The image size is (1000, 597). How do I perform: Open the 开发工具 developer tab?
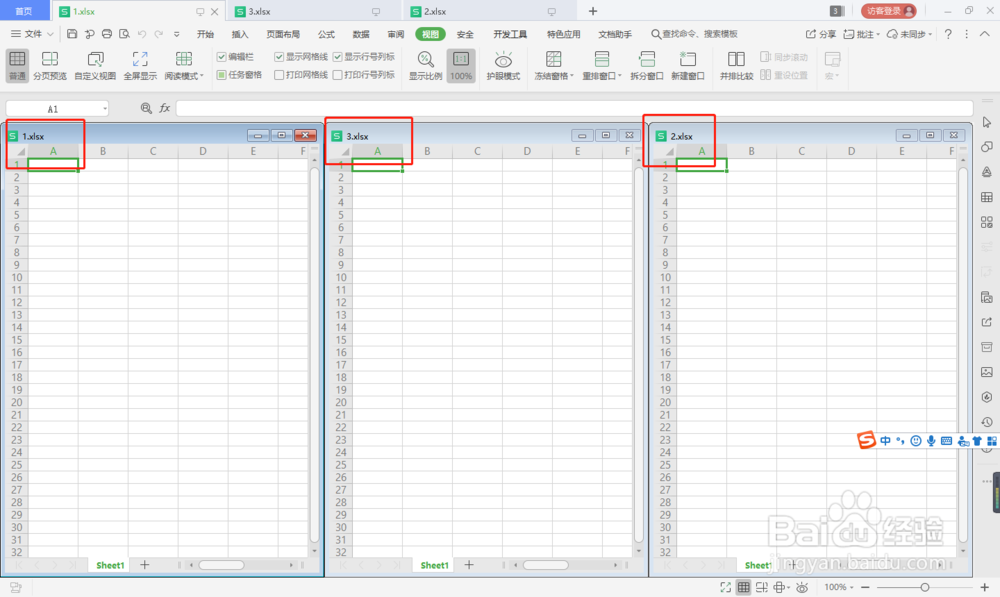pos(510,34)
